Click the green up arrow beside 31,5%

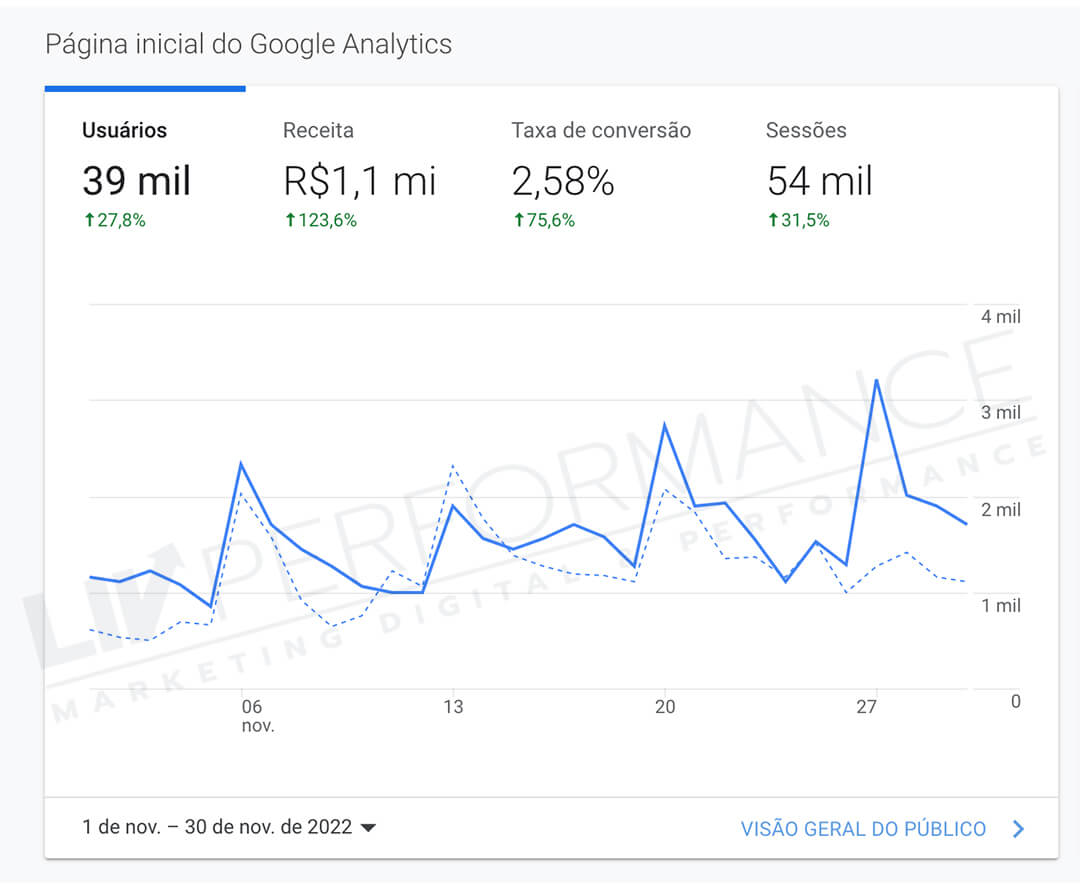pyautogui.click(x=773, y=221)
